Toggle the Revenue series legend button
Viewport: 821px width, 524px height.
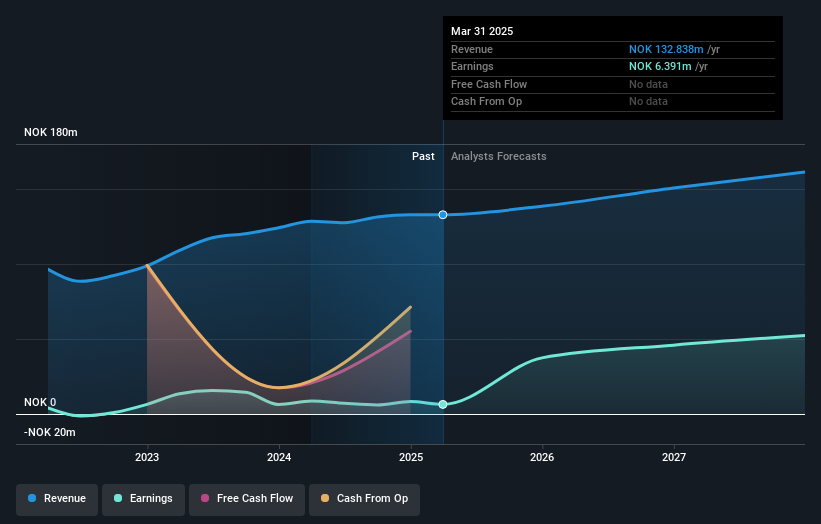[x=57, y=499]
